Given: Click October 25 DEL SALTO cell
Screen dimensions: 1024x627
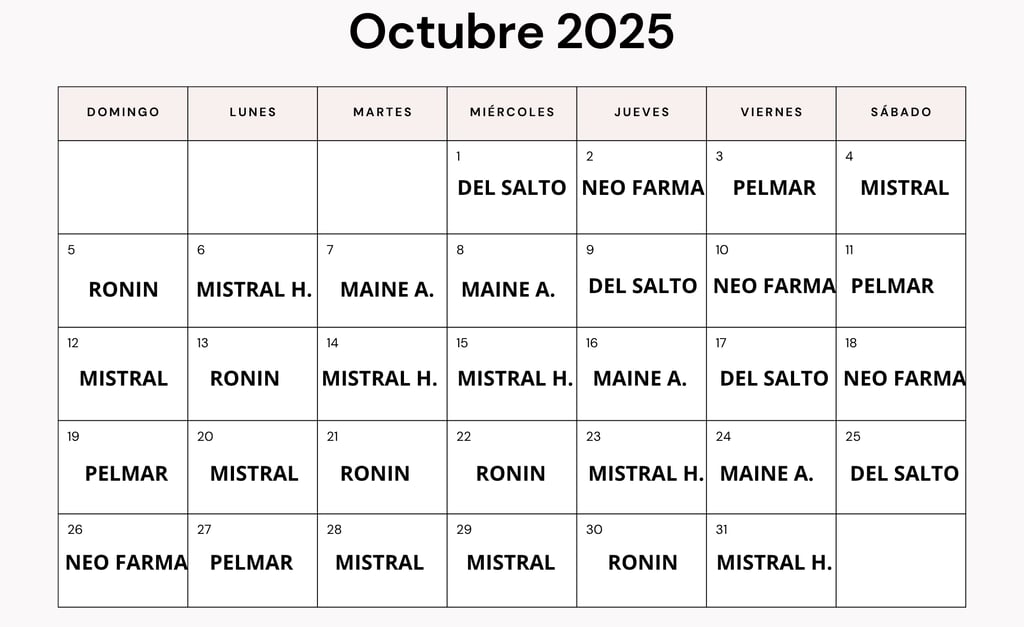Looking at the screenshot, I should [903, 473].
